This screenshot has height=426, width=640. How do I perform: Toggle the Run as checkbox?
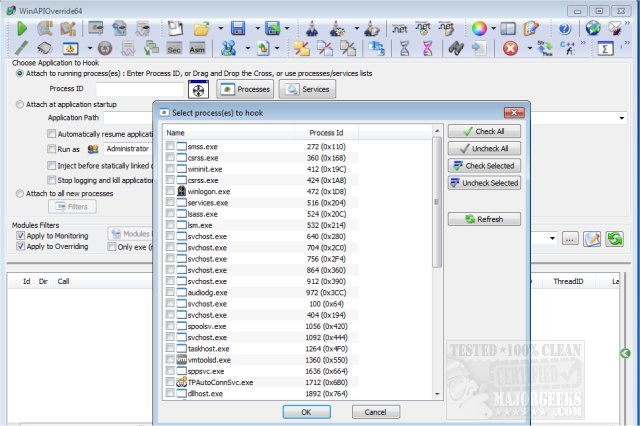(x=51, y=149)
